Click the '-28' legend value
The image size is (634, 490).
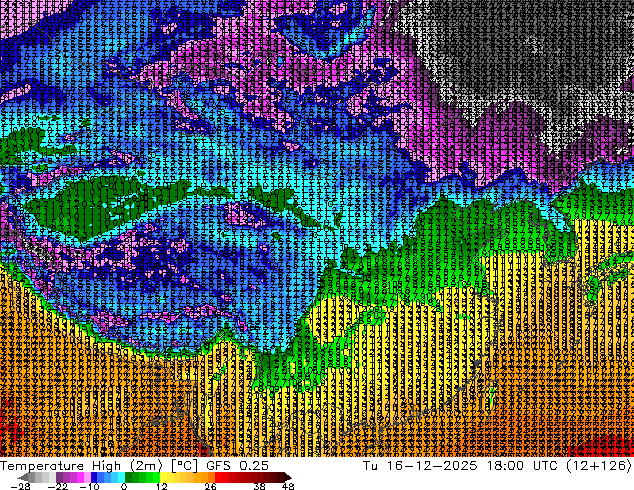click(20, 486)
